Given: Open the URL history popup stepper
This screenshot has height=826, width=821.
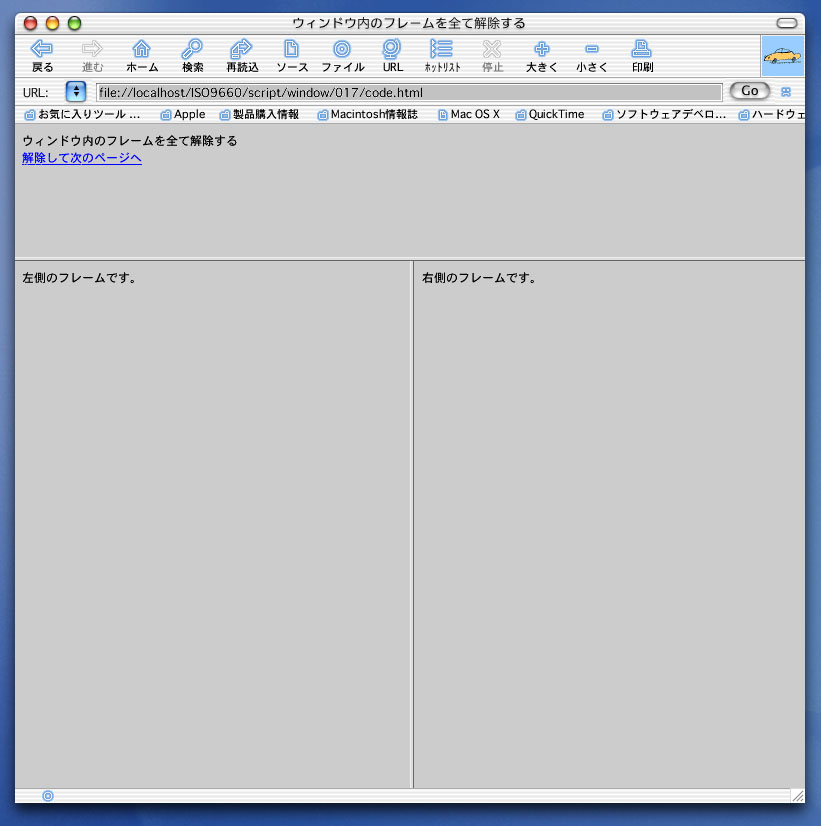Looking at the screenshot, I should 76,92.
